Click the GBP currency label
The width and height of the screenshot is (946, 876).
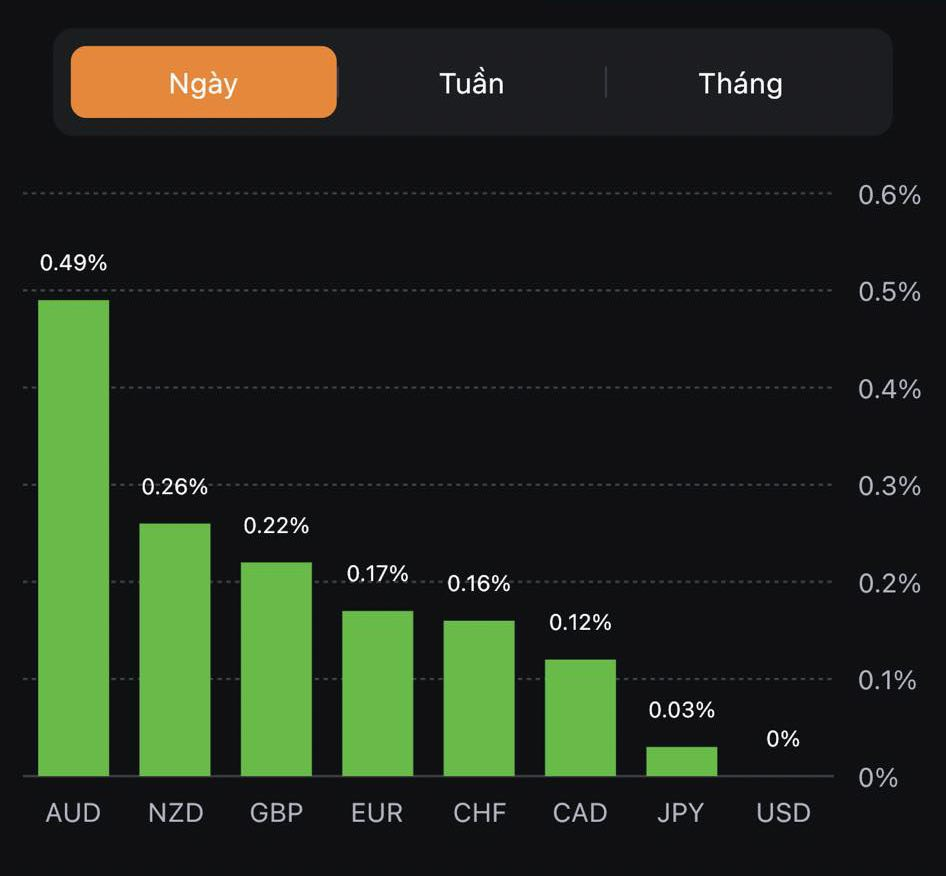tap(276, 813)
